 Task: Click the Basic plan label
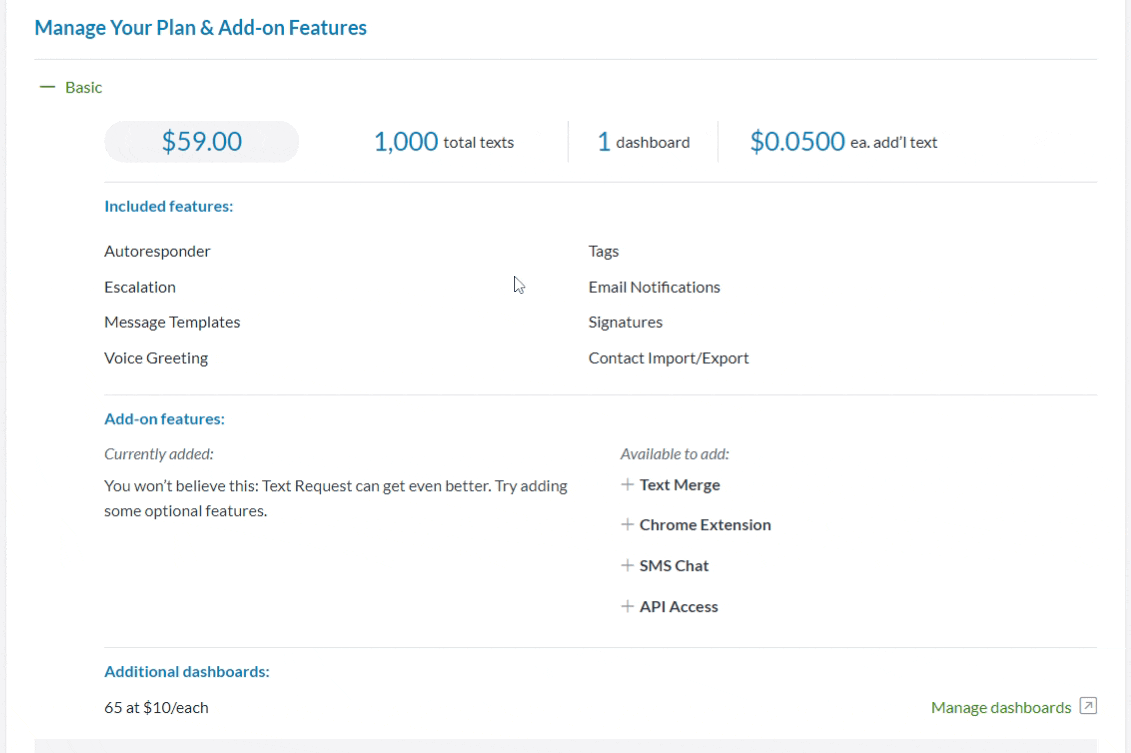(83, 88)
